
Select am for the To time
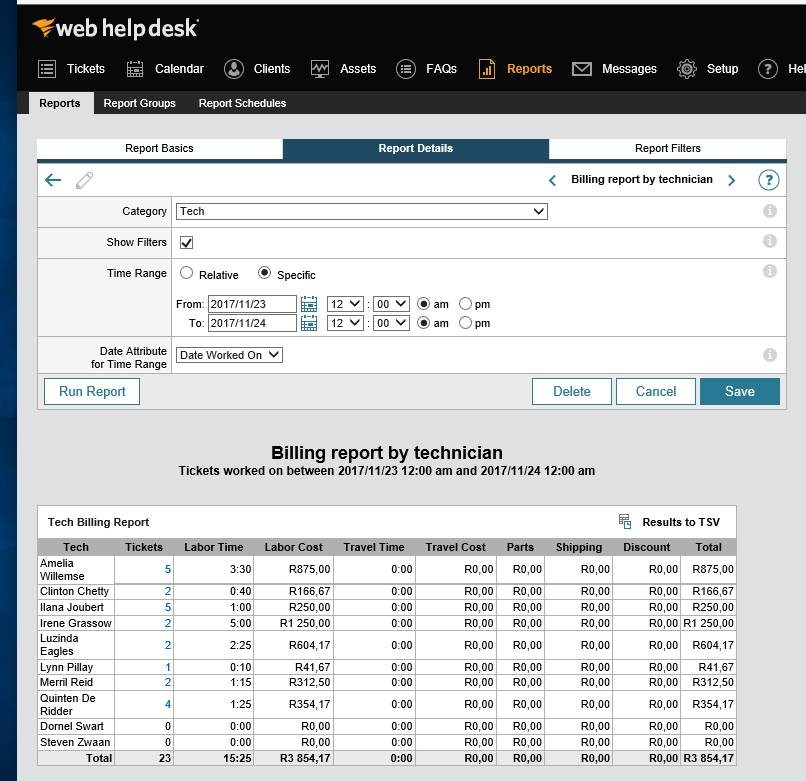click(423, 323)
